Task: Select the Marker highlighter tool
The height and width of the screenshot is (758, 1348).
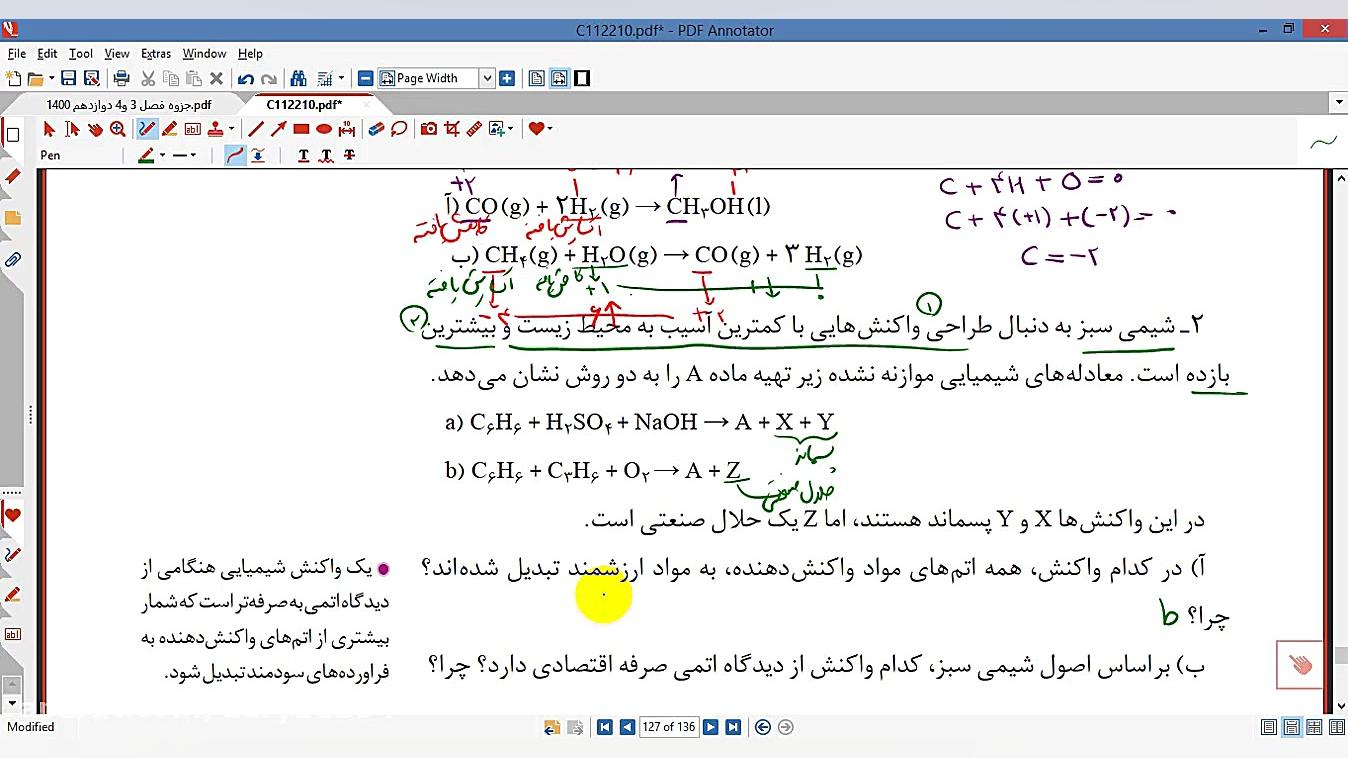Action: [x=169, y=129]
